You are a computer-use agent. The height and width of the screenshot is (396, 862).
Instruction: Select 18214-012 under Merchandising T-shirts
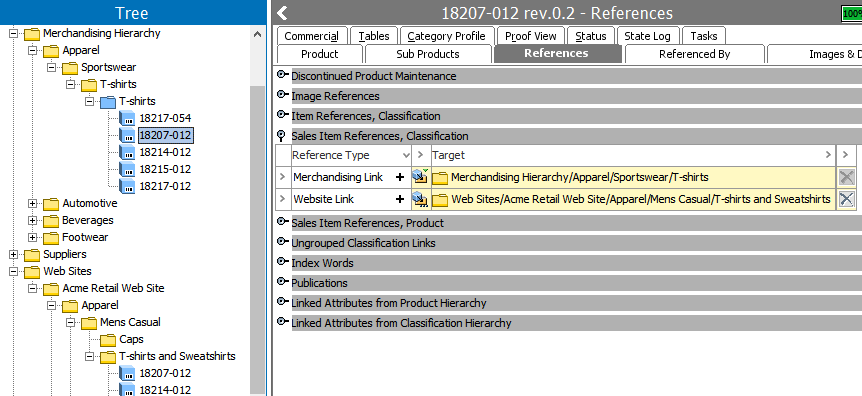(165, 152)
